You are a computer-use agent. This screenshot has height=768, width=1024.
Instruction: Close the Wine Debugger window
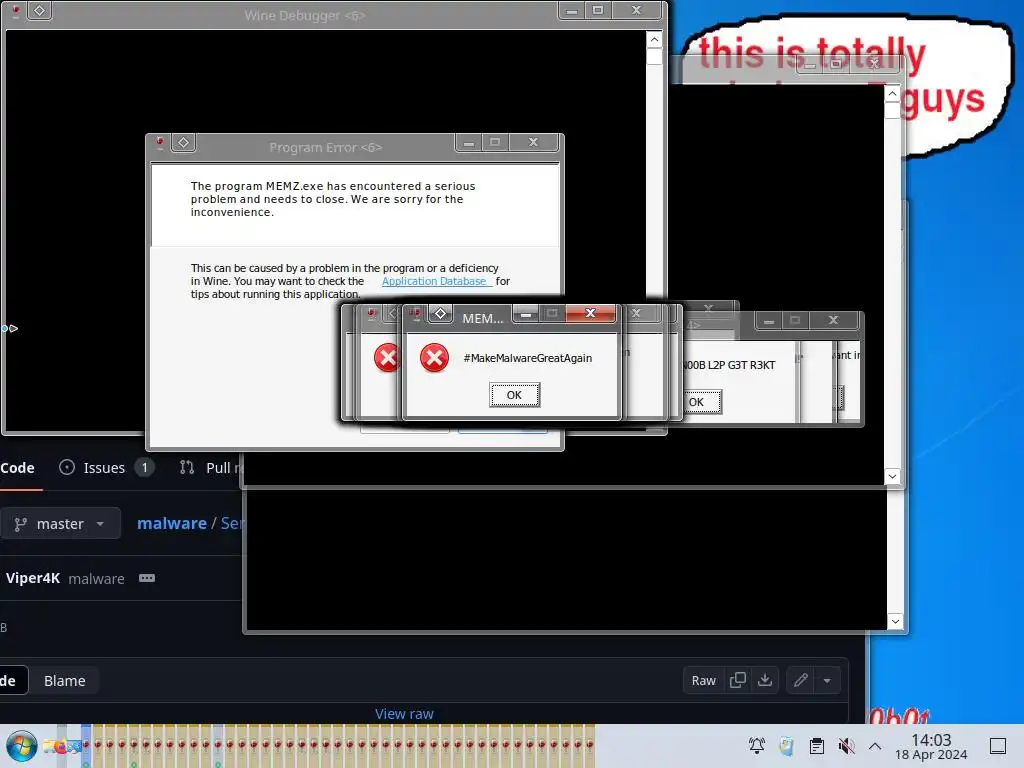pos(637,10)
